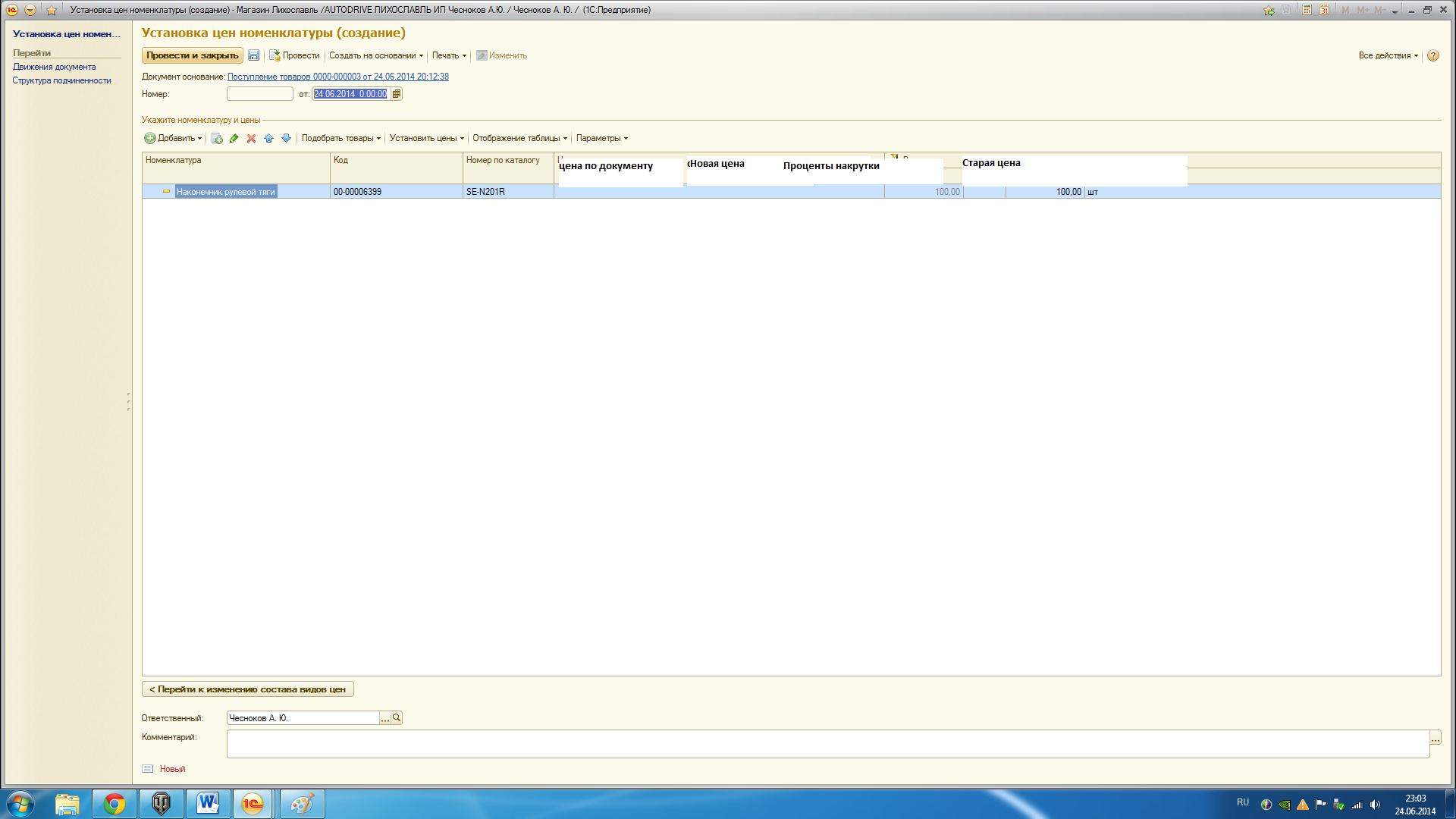Click into the Комментарий text field
The width and height of the screenshot is (1456, 819).
[x=827, y=743]
